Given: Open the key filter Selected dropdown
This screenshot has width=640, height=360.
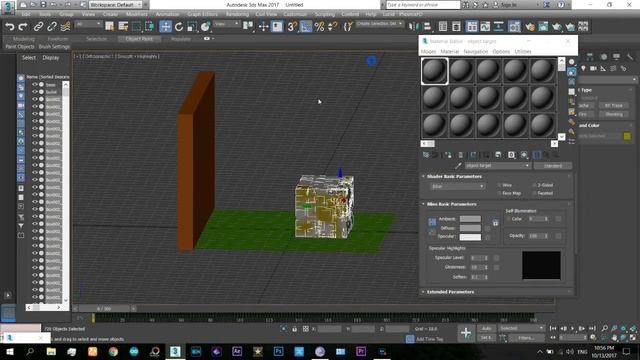Looking at the screenshot, I should click(522, 328).
